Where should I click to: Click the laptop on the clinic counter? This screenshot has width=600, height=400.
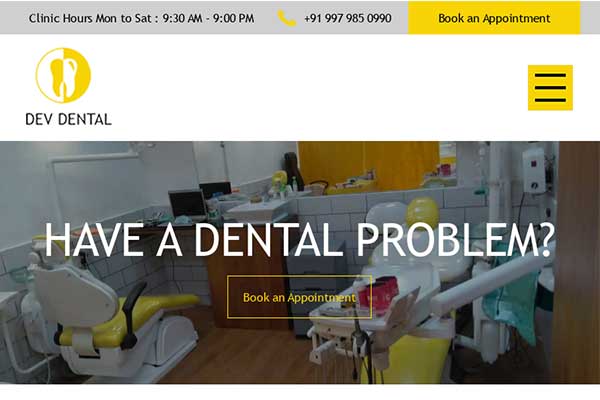pos(188,205)
